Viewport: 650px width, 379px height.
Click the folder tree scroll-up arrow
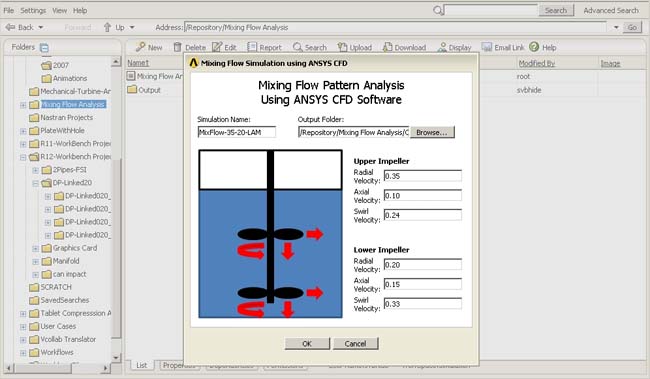pos(116,62)
